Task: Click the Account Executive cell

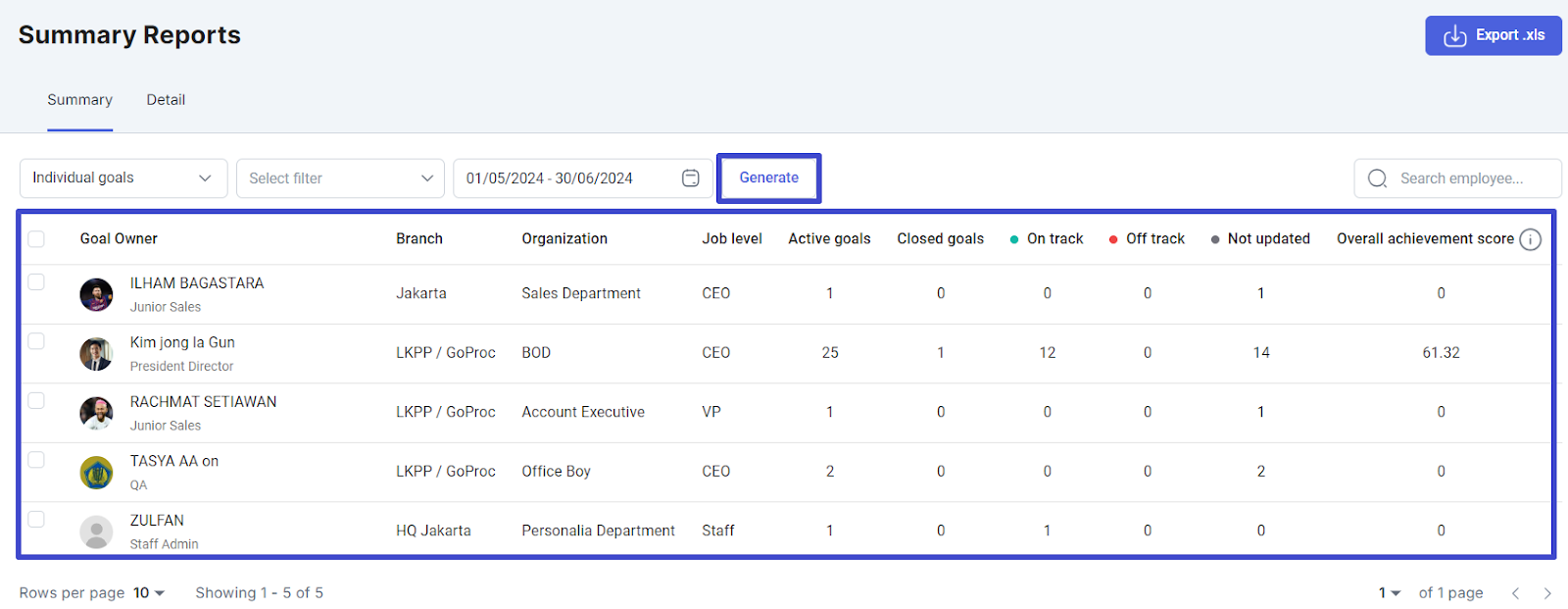Action: click(583, 412)
